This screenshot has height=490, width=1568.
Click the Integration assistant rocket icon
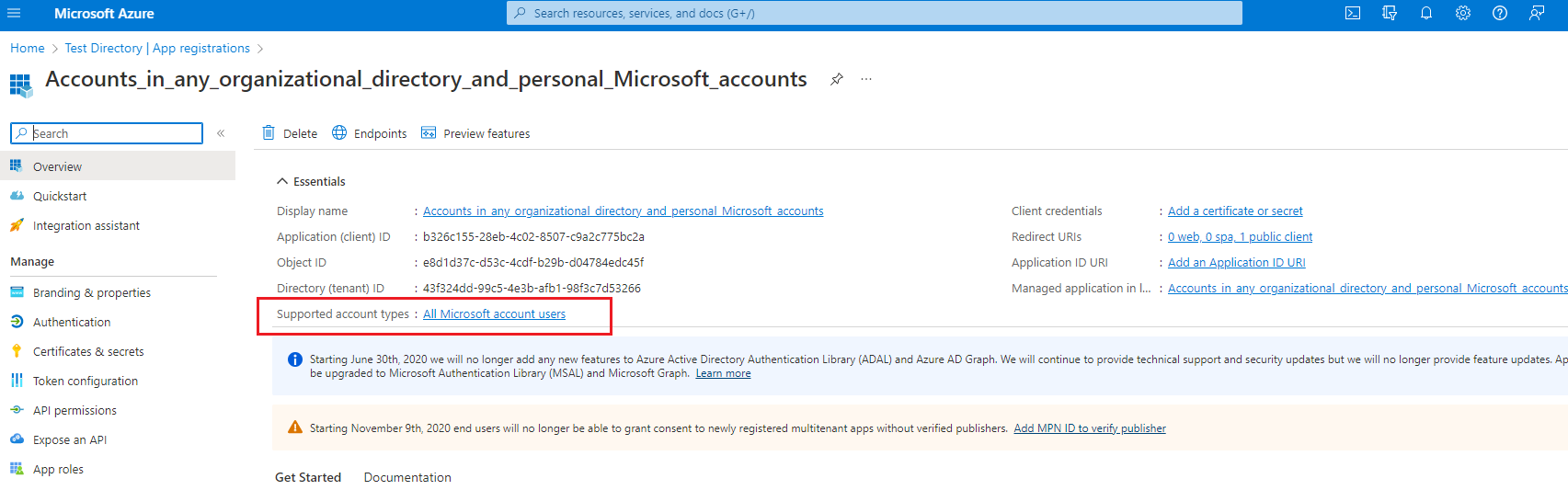17,224
